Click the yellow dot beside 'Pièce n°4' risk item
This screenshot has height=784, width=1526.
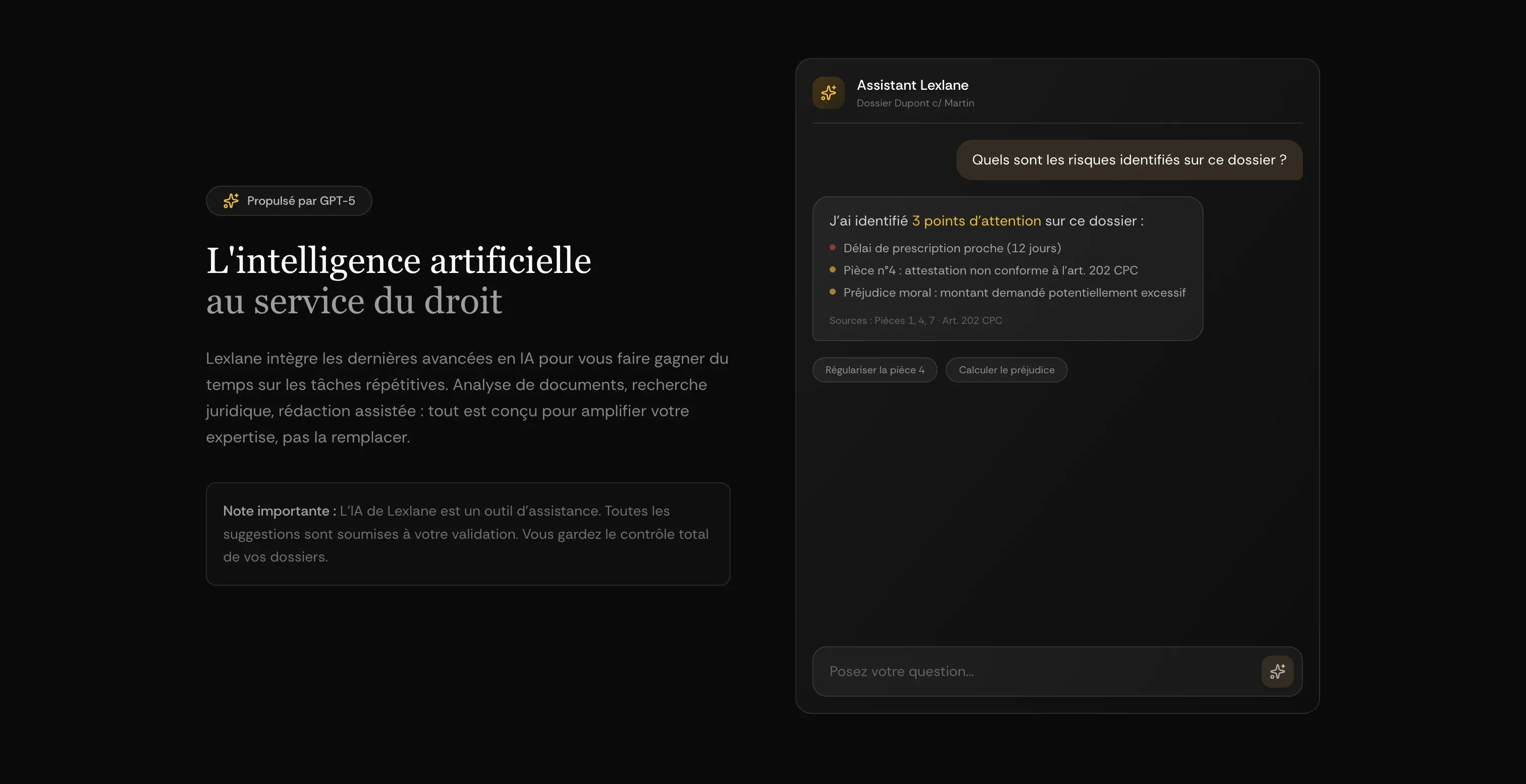click(x=833, y=269)
